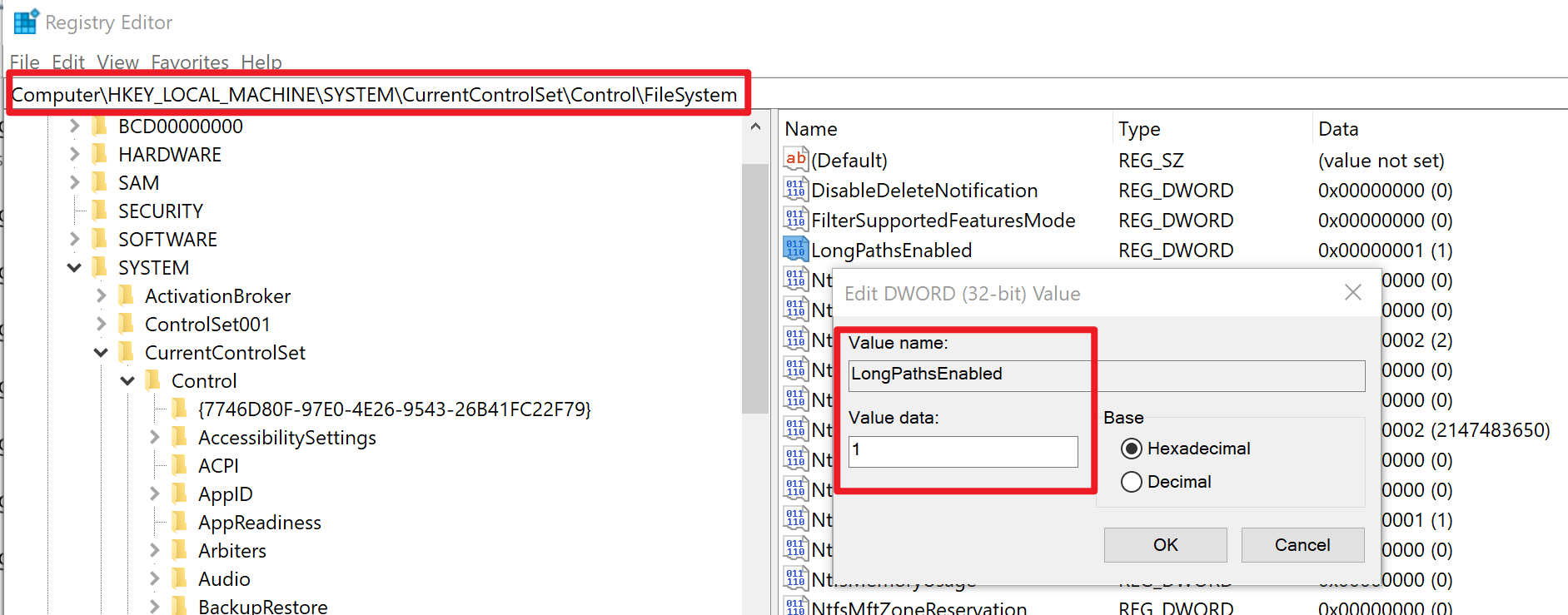Click the ACPI folder icon

(x=180, y=465)
